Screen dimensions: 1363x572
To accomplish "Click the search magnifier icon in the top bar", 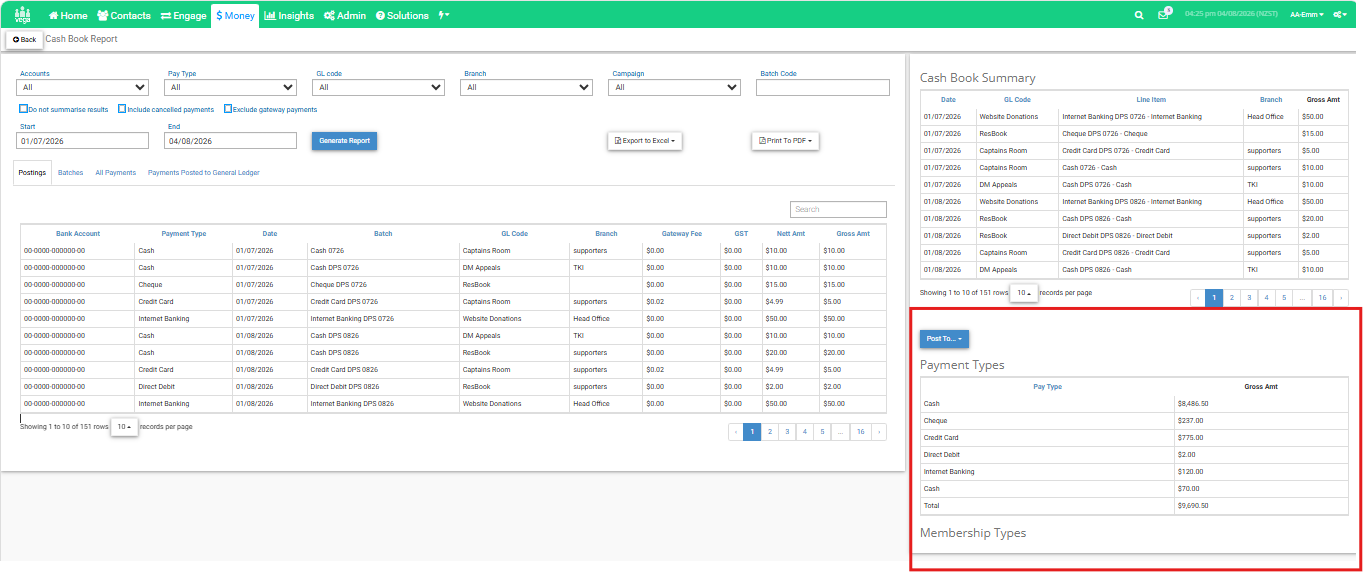I will (x=1139, y=16).
